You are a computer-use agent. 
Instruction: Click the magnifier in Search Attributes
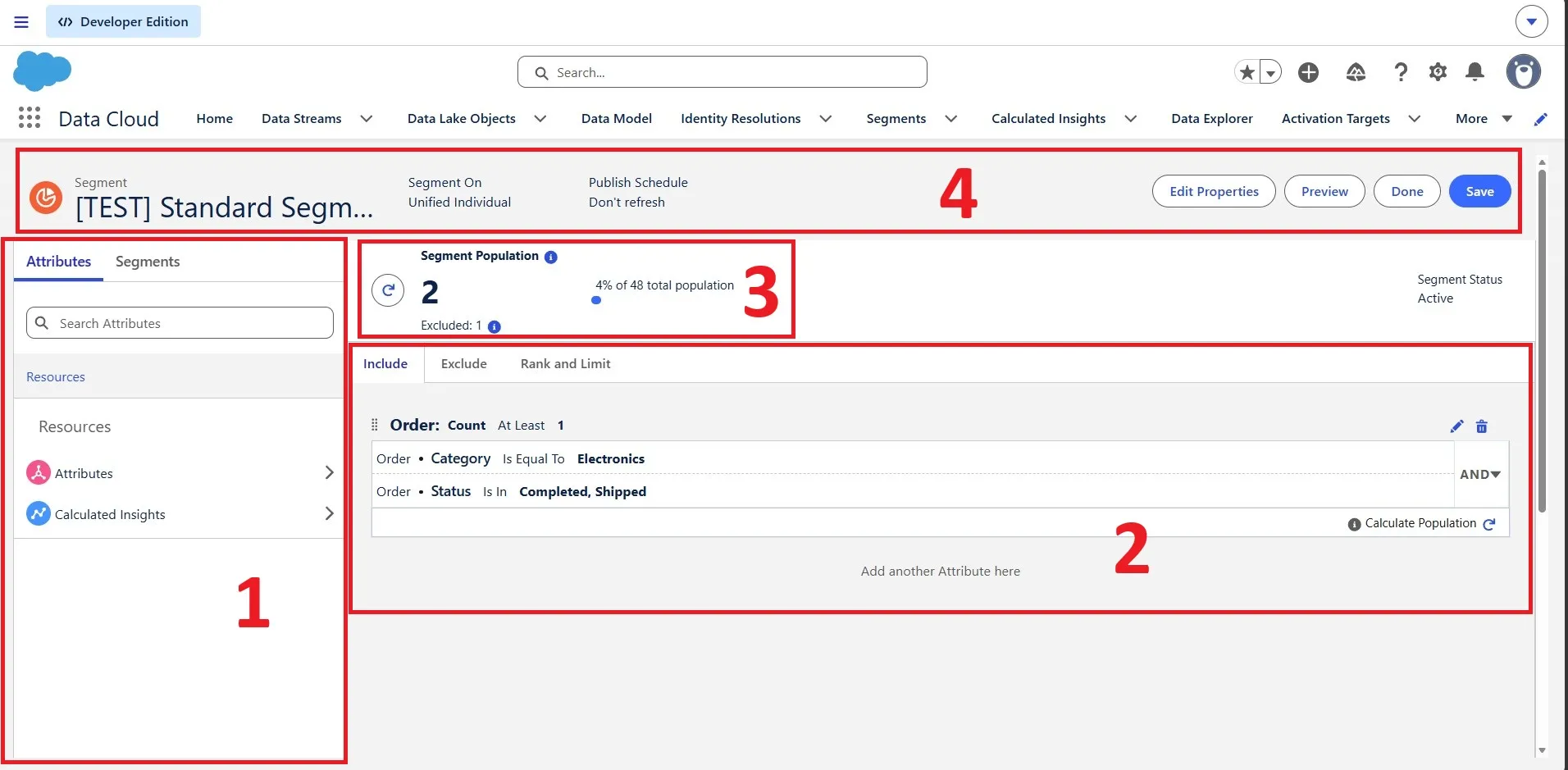point(42,323)
